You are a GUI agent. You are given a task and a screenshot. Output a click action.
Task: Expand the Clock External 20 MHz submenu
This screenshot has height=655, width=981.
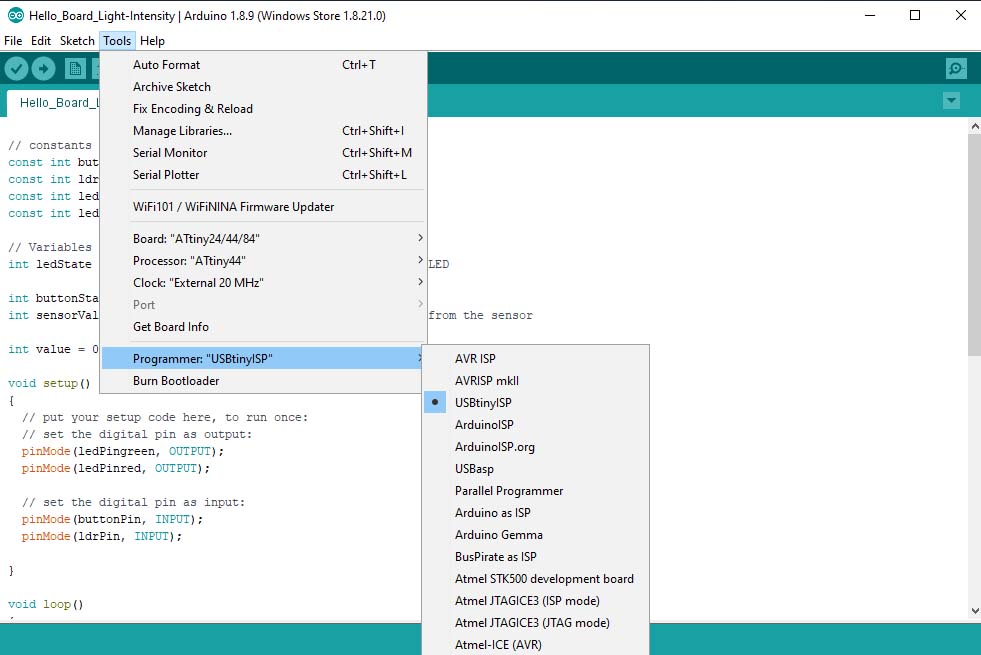[263, 283]
